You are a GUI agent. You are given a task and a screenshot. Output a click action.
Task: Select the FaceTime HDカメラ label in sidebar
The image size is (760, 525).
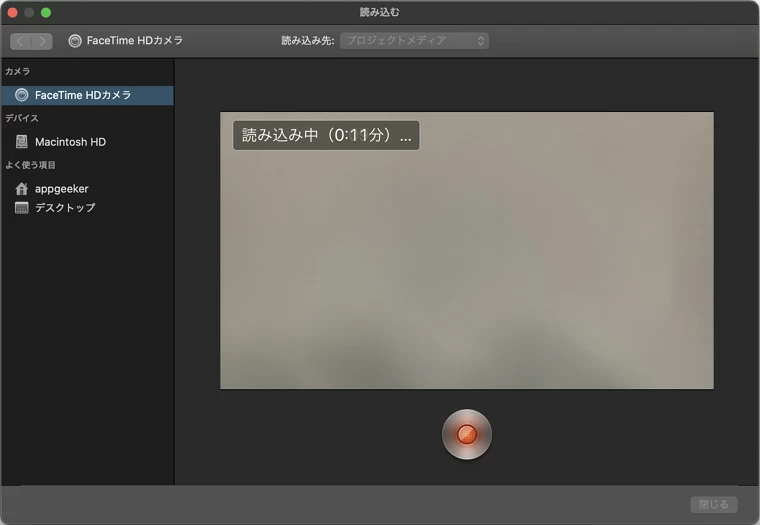83,96
